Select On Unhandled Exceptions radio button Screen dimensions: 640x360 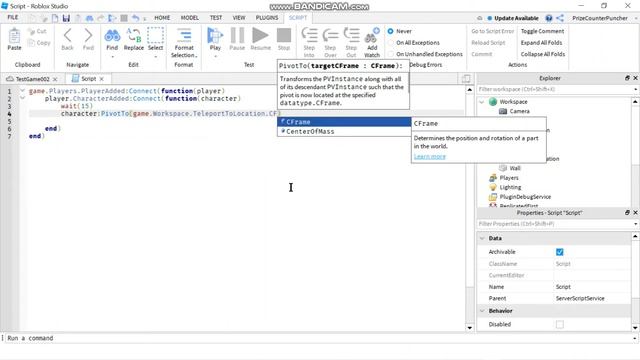tap(391, 54)
